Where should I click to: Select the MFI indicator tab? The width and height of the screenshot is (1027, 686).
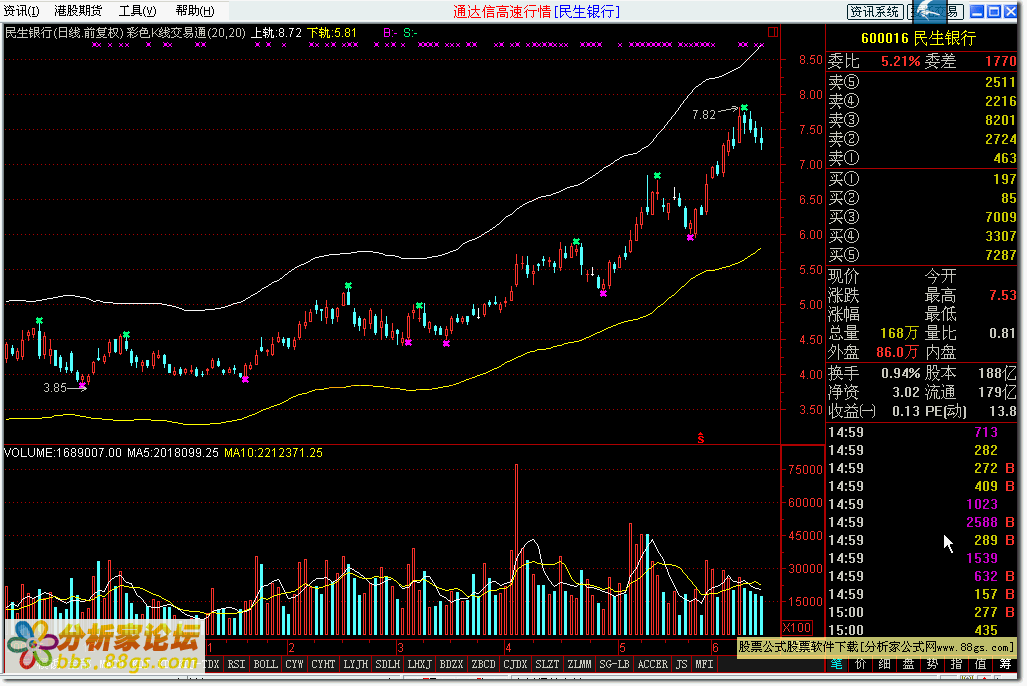tap(704, 664)
